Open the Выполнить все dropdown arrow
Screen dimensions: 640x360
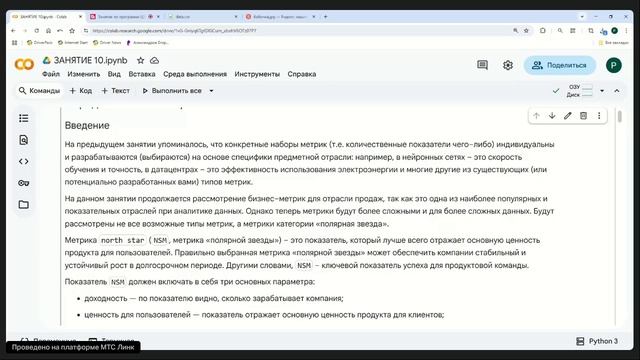(x=211, y=91)
